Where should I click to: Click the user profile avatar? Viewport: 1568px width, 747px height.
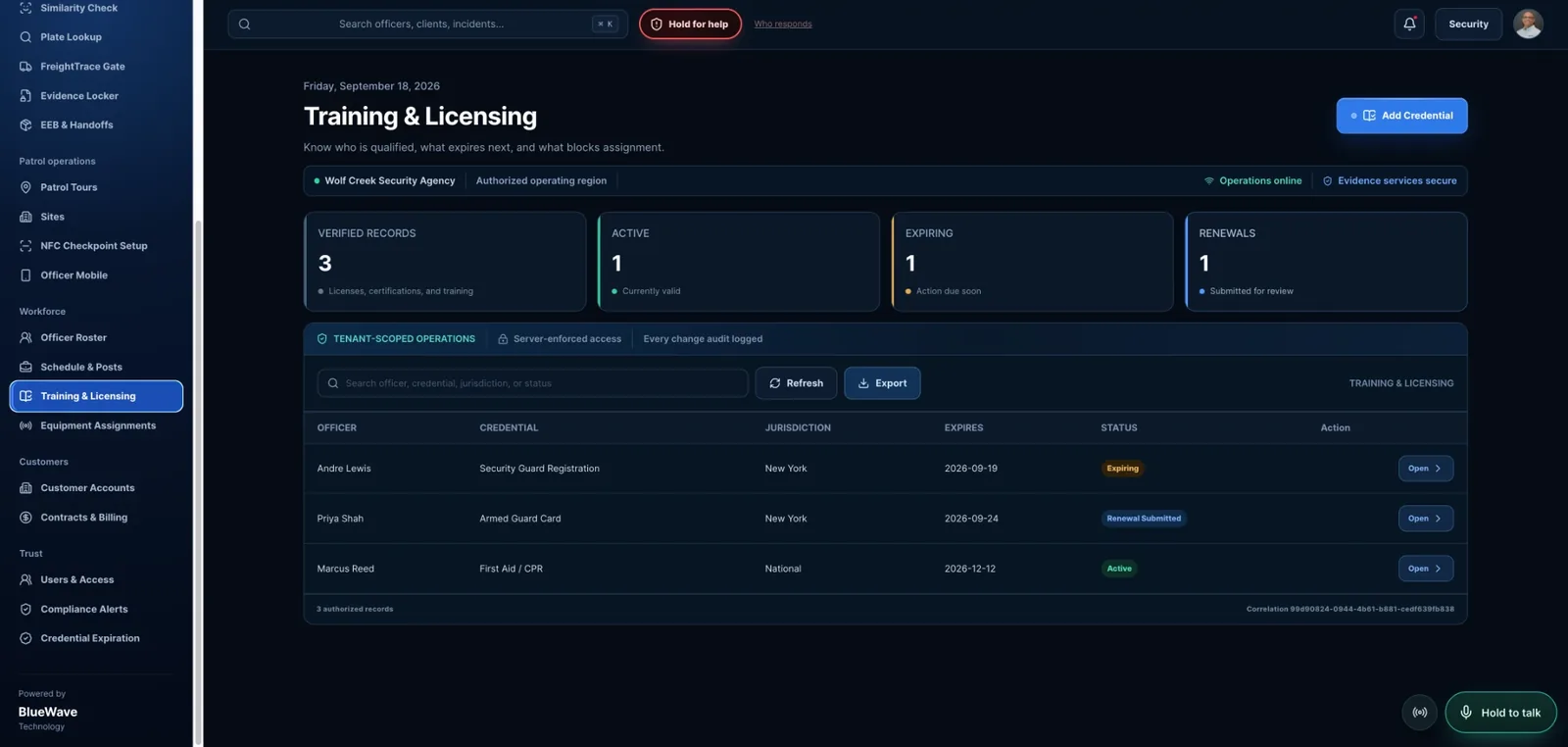1528,24
